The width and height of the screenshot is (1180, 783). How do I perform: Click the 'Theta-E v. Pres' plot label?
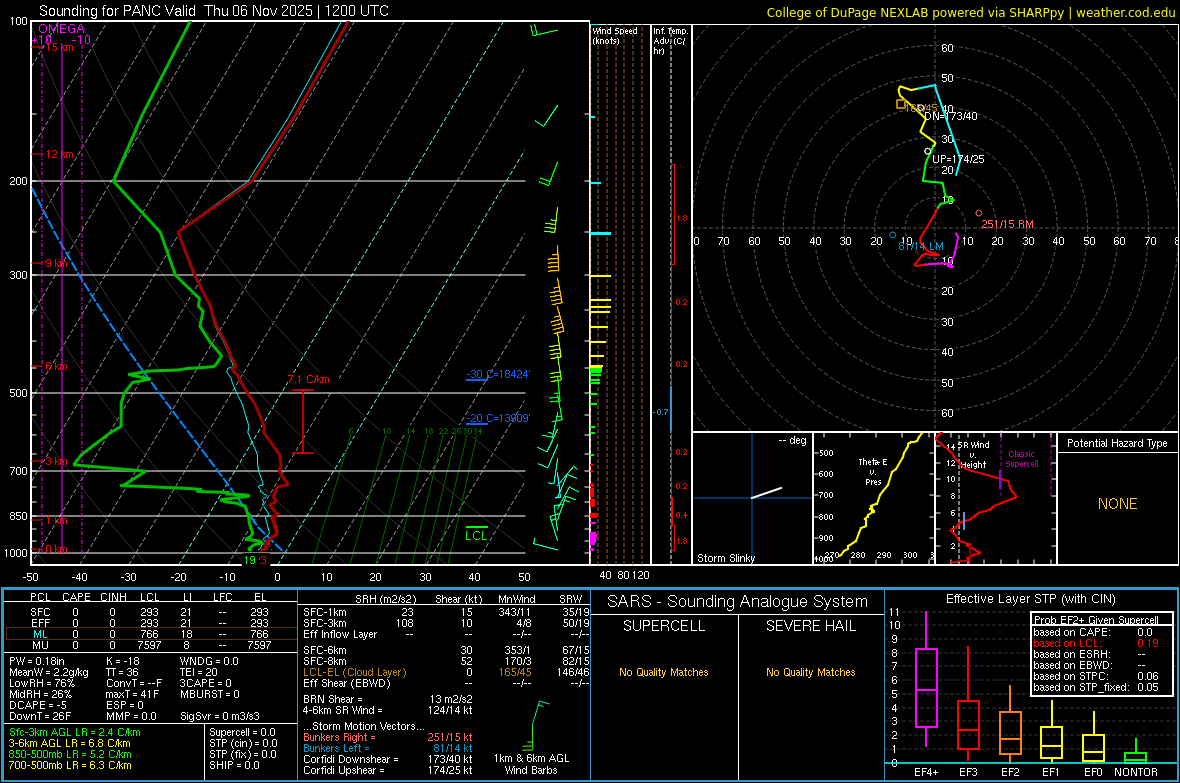click(873, 471)
